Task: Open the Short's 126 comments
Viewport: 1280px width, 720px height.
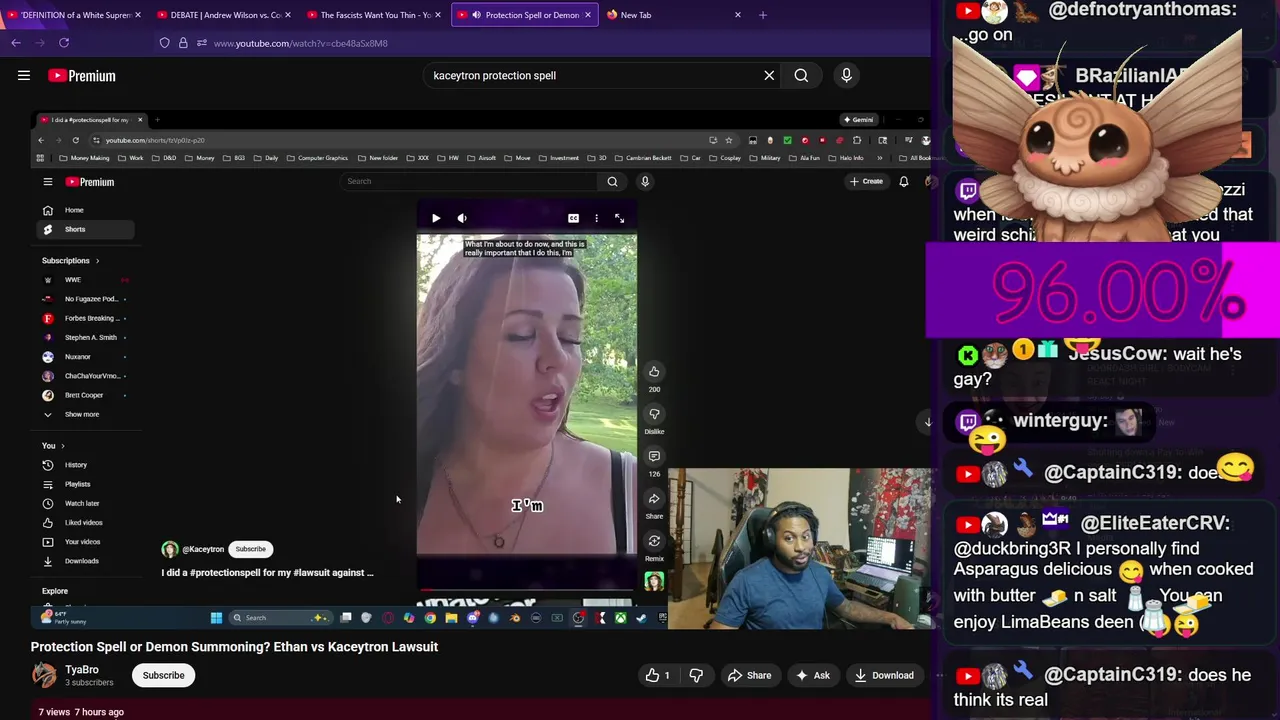Action: [654, 456]
